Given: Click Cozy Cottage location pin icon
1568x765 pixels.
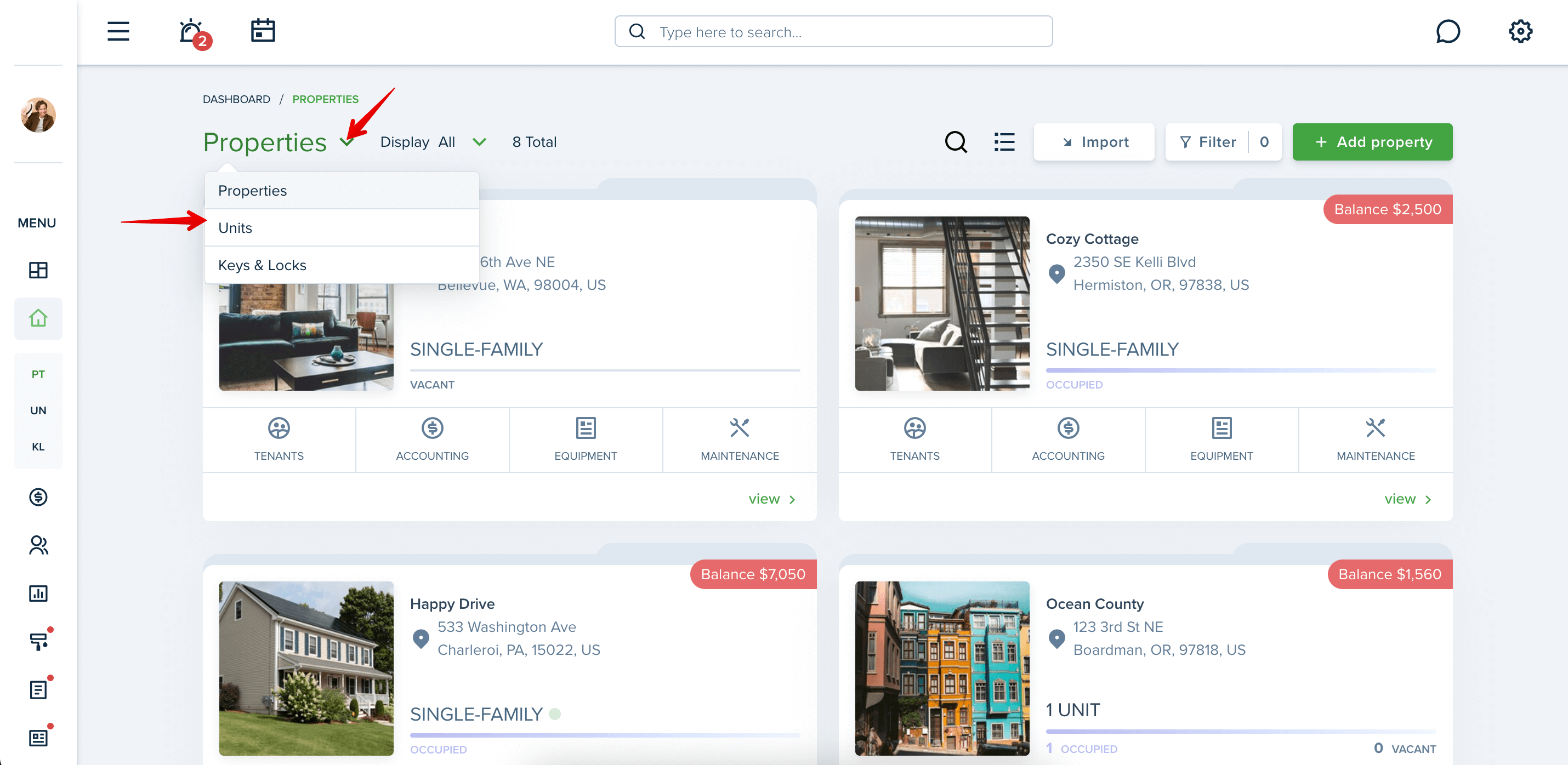Looking at the screenshot, I should pyautogui.click(x=1056, y=274).
